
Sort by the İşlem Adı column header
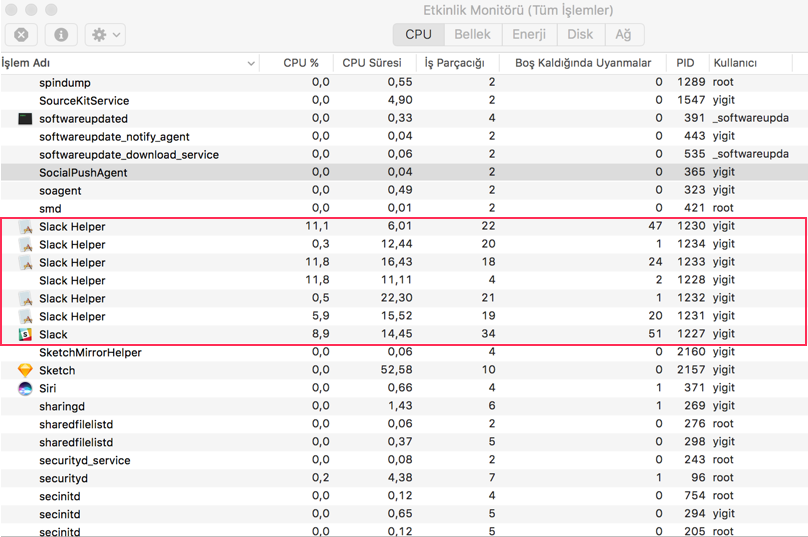pos(129,63)
